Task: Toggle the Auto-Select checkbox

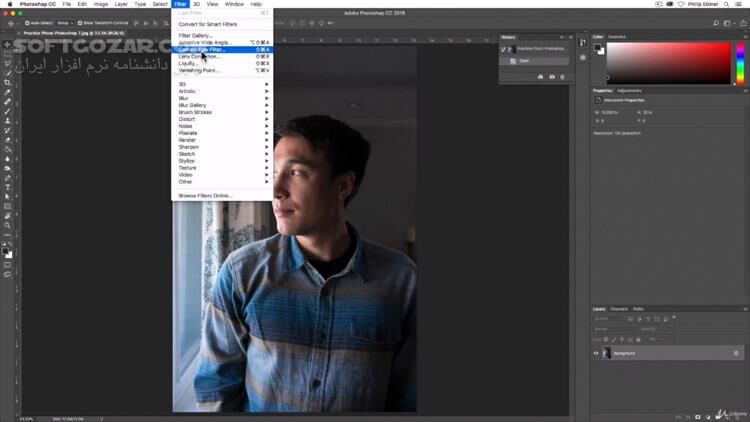Action: coord(27,23)
